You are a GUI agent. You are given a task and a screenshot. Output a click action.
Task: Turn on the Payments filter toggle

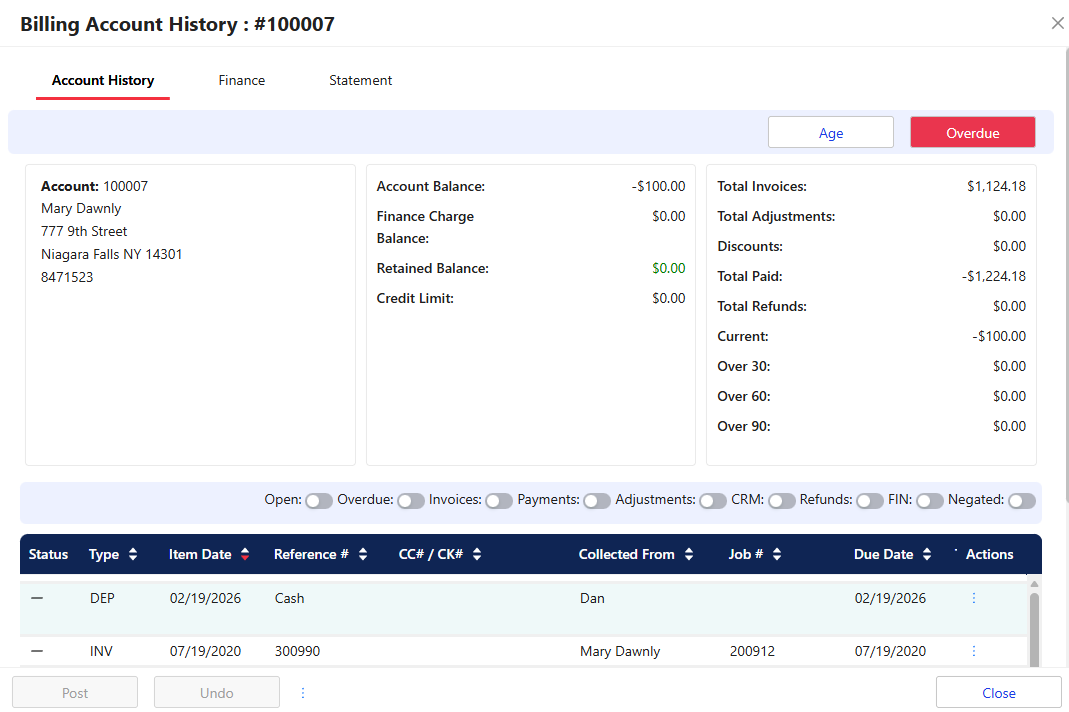click(597, 500)
